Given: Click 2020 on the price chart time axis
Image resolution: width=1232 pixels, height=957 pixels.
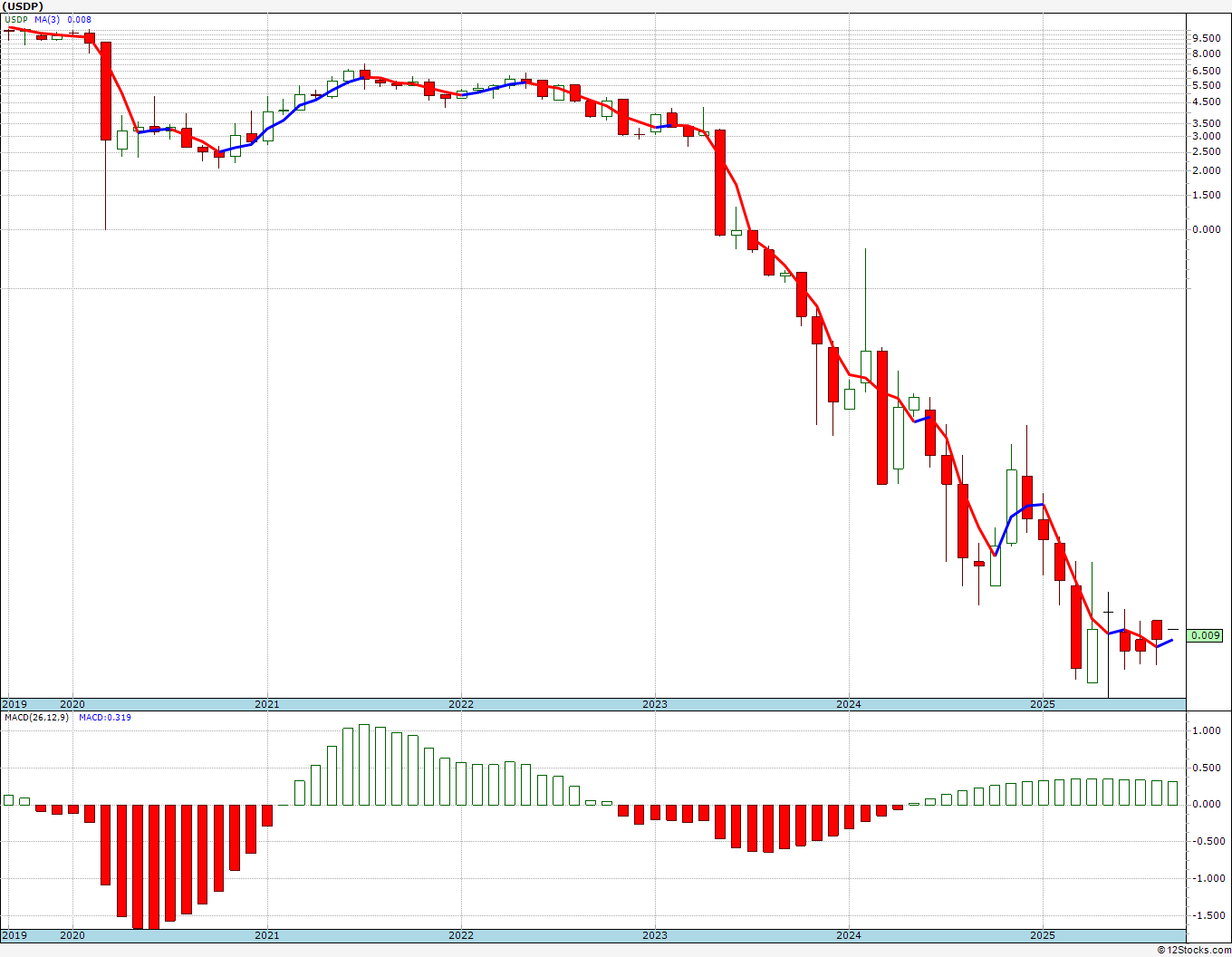Looking at the screenshot, I should [72, 704].
